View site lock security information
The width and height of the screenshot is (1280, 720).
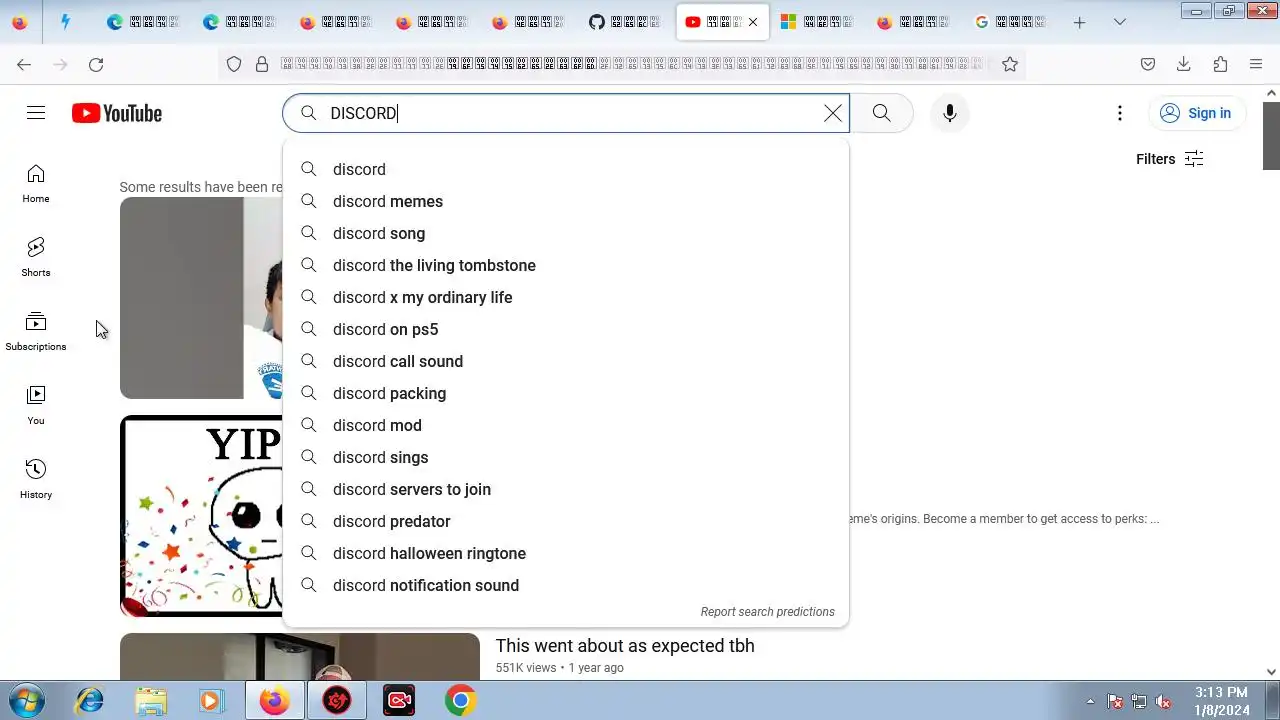(262, 64)
